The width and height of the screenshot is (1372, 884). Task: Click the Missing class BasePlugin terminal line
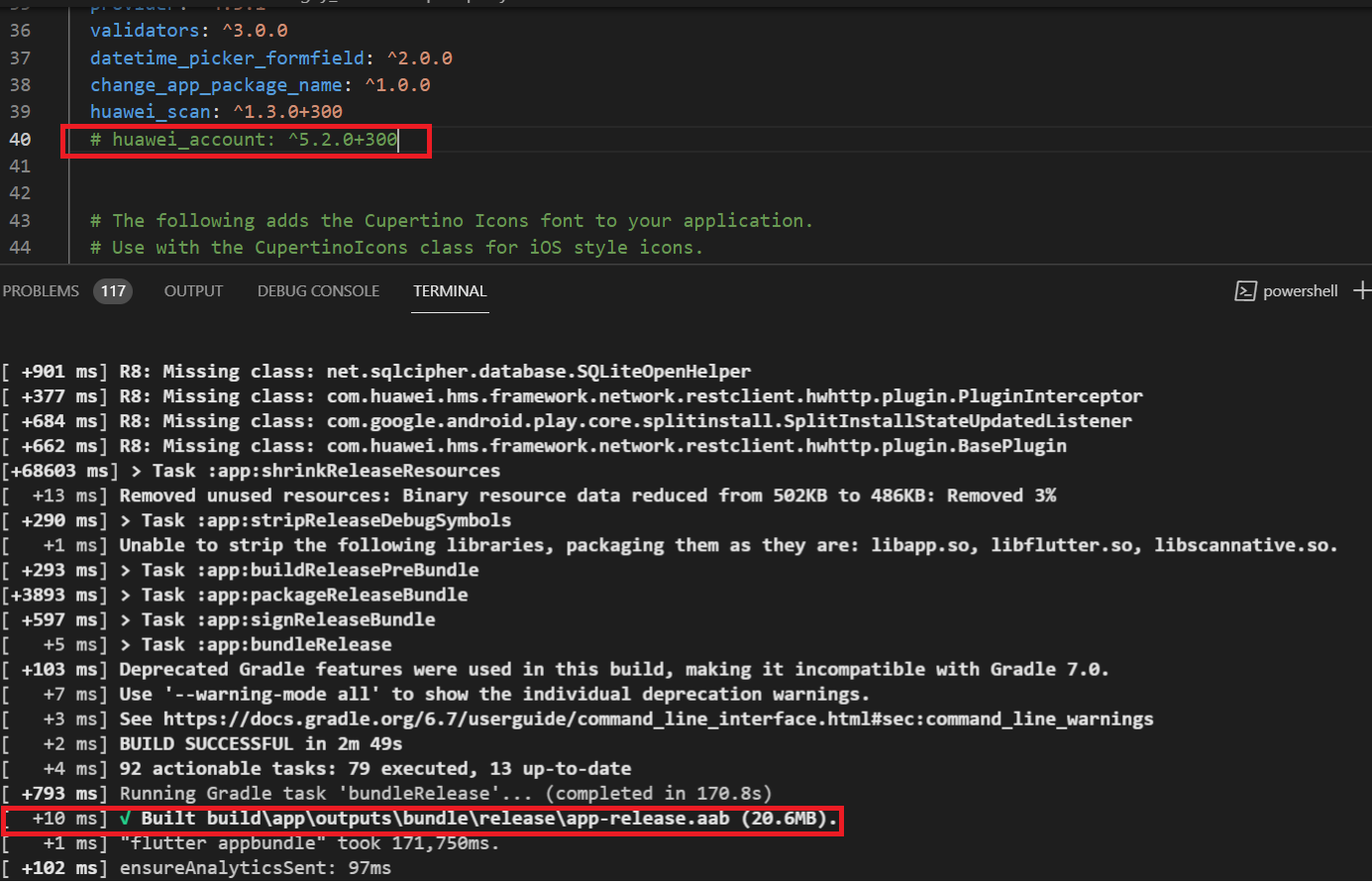pyautogui.click(x=534, y=446)
